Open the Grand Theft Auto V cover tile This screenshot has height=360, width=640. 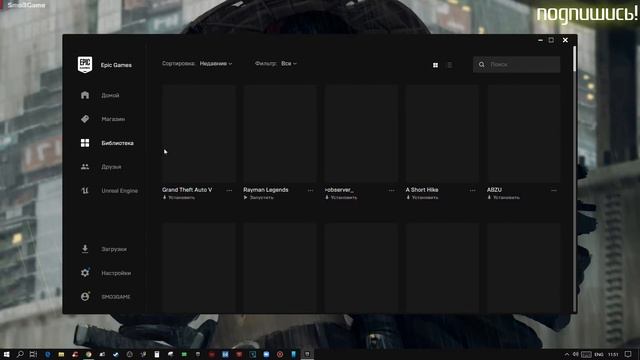pyautogui.click(x=199, y=133)
